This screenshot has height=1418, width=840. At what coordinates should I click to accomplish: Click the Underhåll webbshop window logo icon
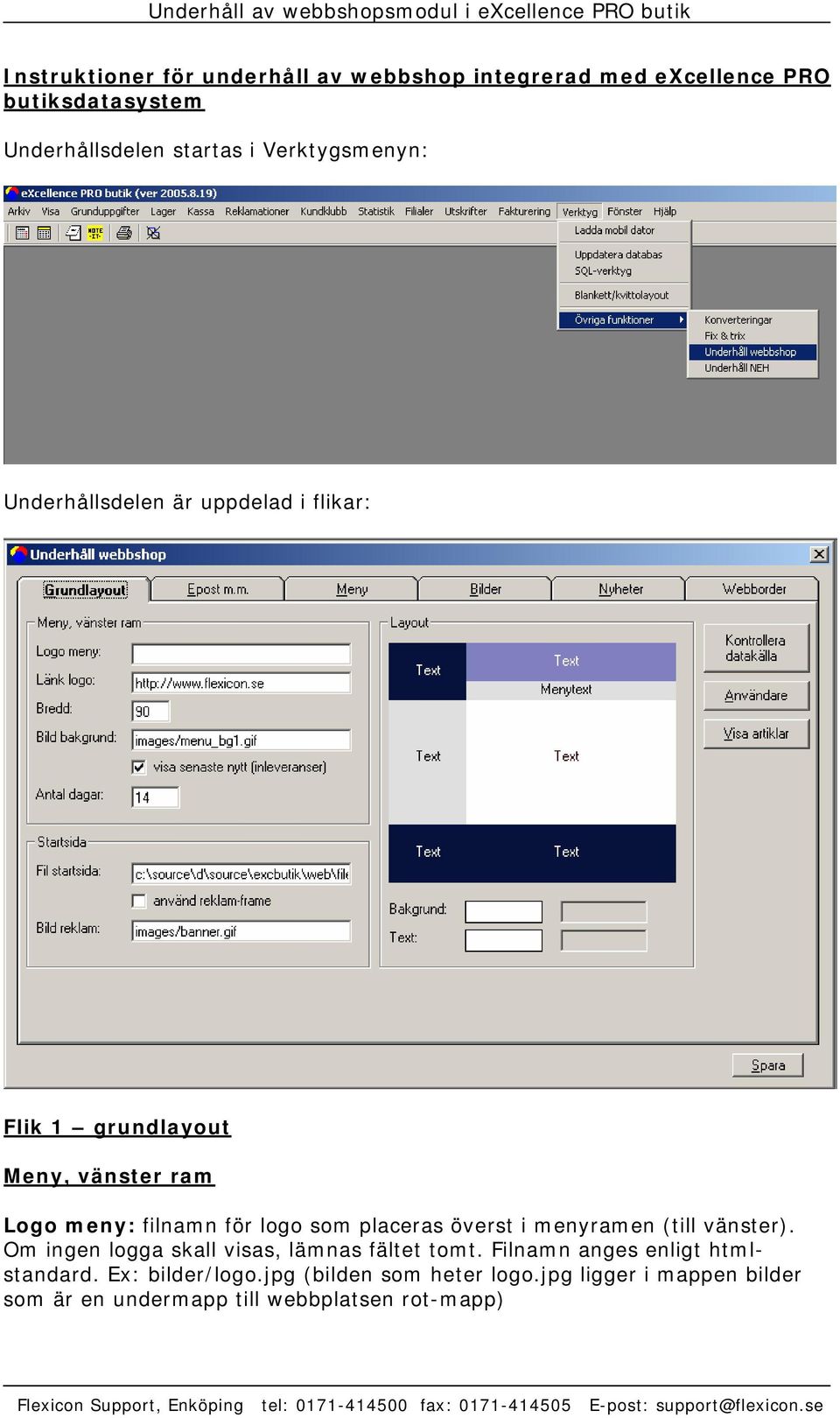[18, 553]
